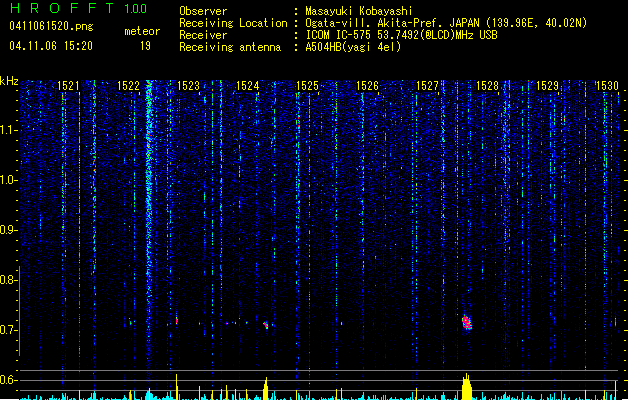Click the tallest yellow power bar near 1528
The width and height of the screenshot is (629, 400).
point(466,386)
